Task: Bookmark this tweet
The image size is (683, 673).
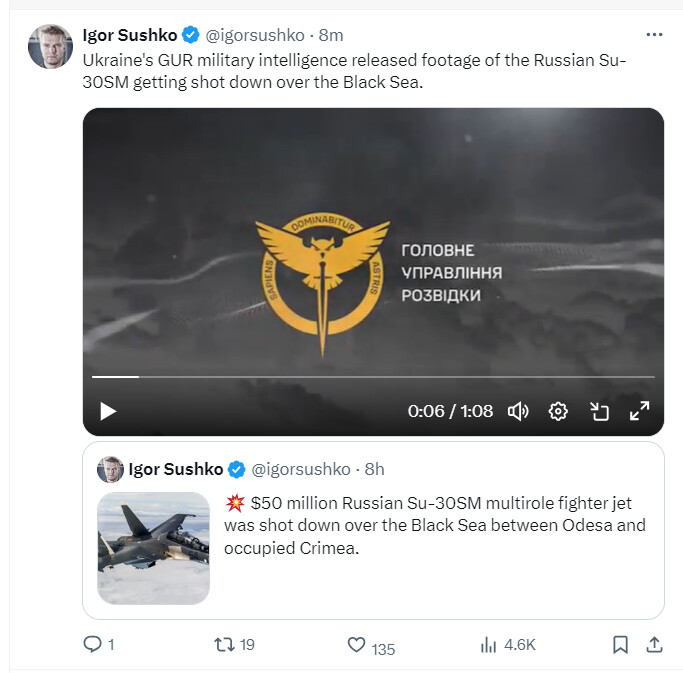Action: [x=620, y=645]
